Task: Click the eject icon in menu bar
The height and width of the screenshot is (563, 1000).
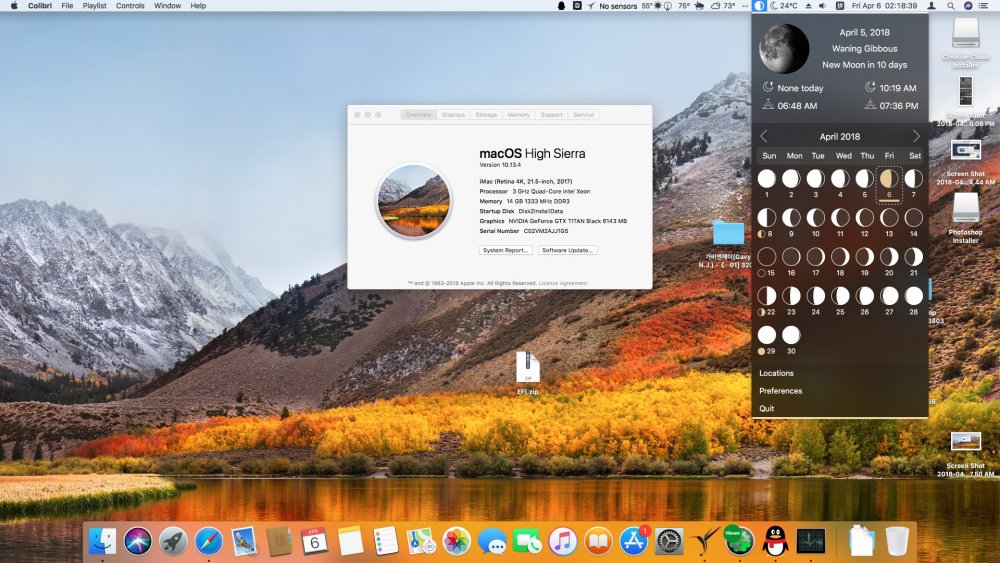Action: [809, 6]
